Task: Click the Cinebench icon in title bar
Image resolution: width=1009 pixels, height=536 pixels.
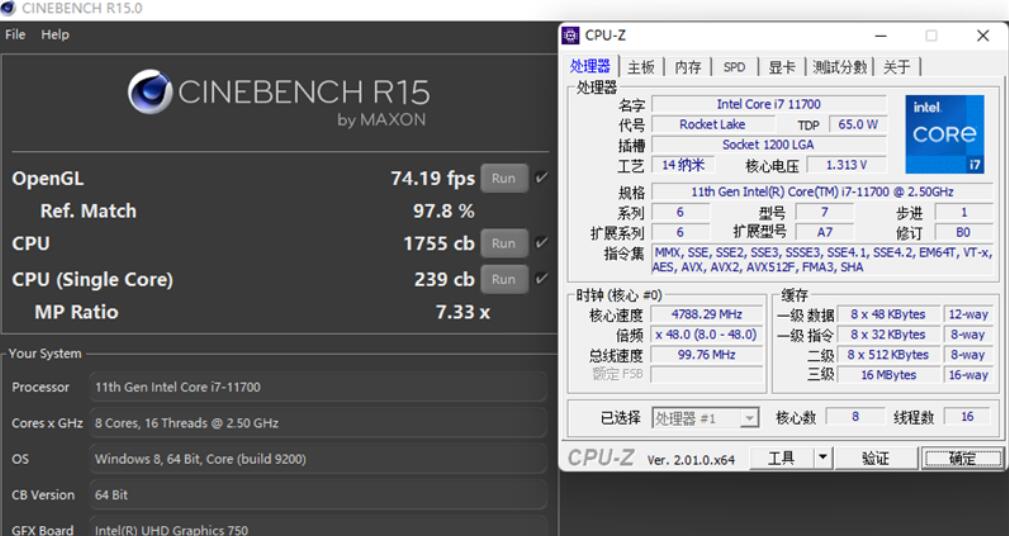Action: pos(10,8)
